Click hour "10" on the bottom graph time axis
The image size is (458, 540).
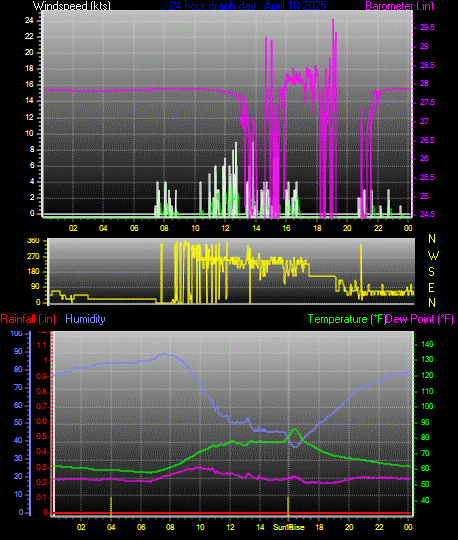(x=200, y=527)
